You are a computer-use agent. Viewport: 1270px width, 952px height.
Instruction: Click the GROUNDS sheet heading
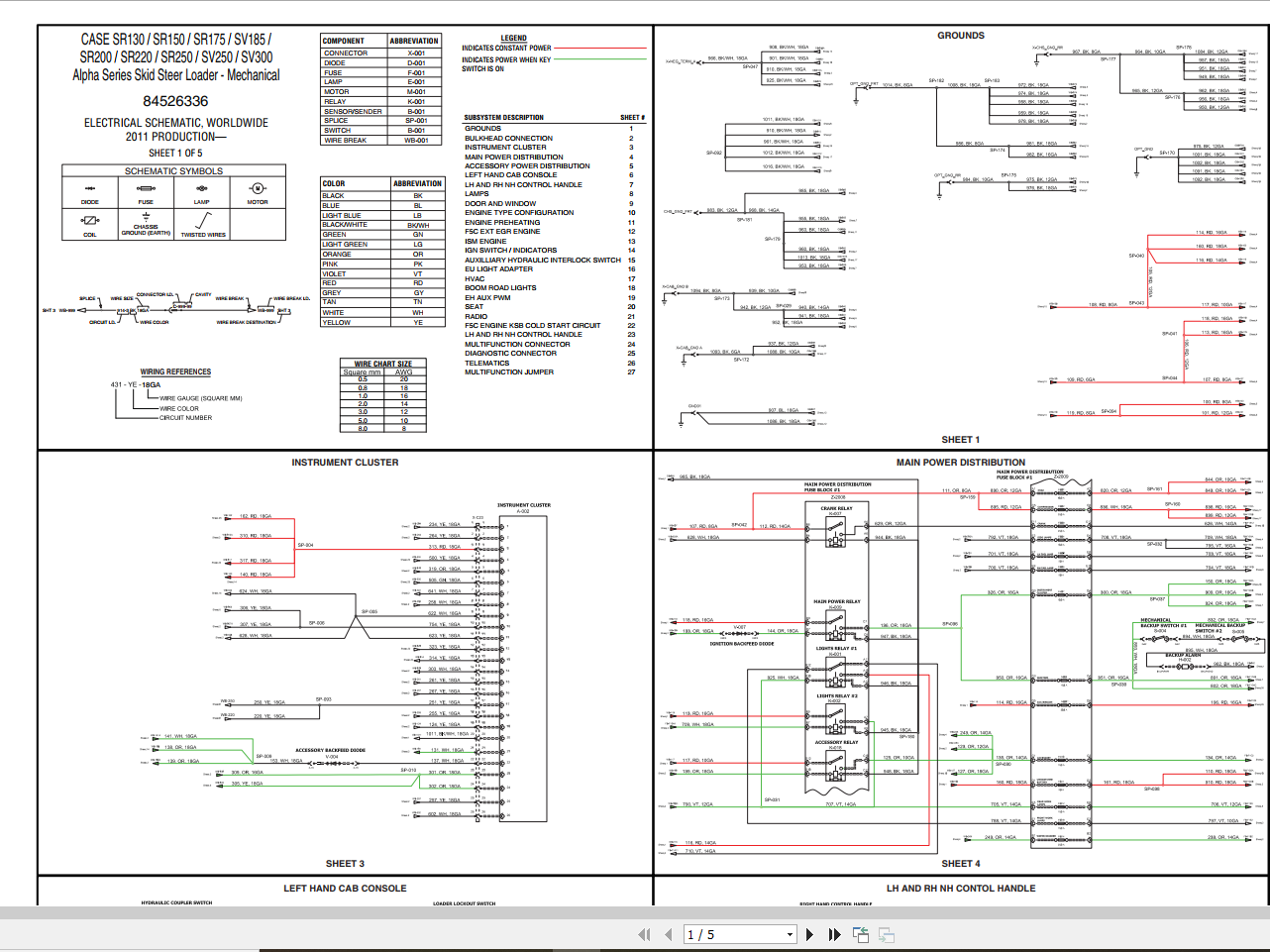point(960,36)
